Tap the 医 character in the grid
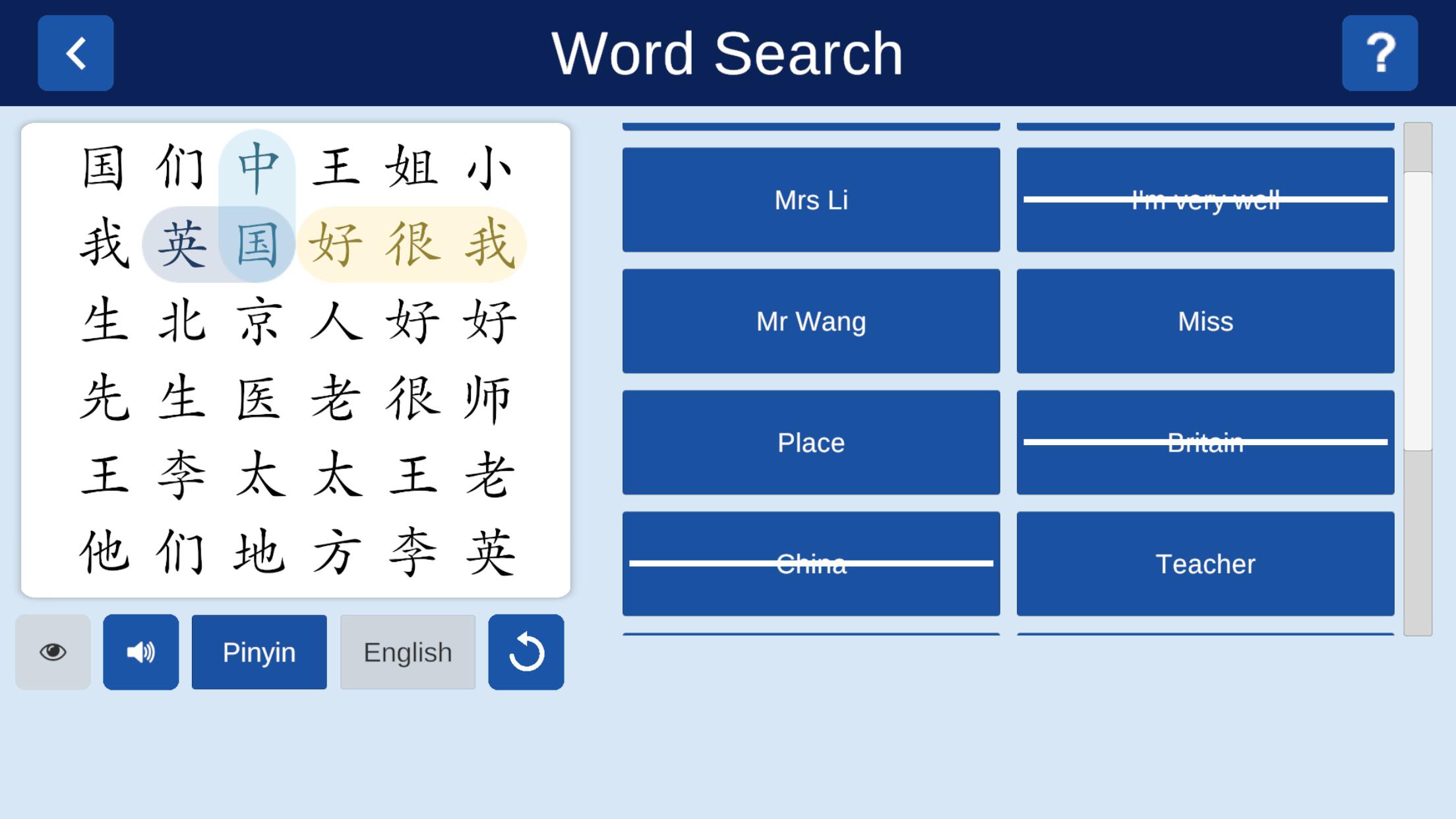 click(x=258, y=398)
